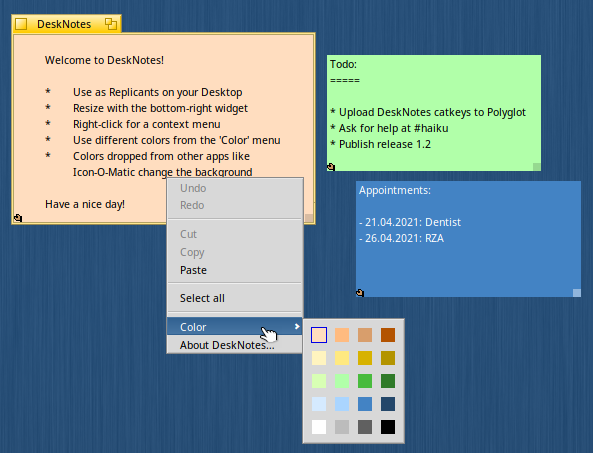Pick the medium green swatch
Screen dimensions: 593x453
365,381
